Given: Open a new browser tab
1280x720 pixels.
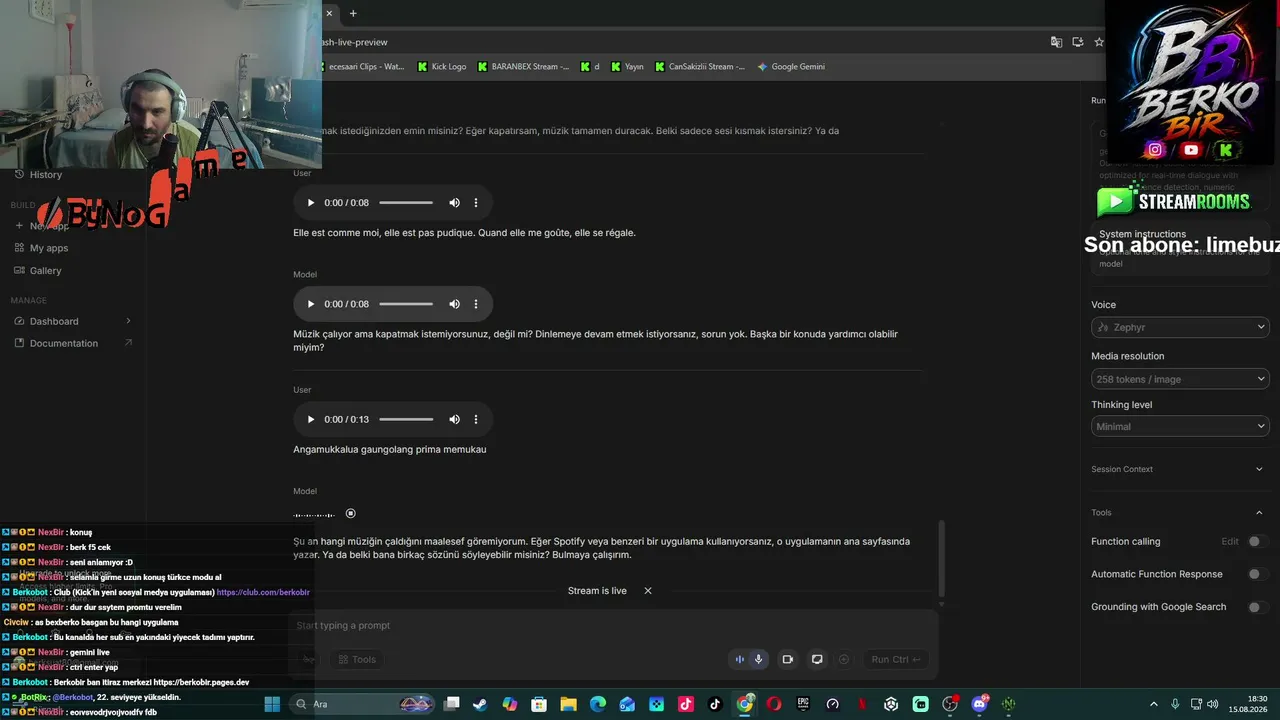Looking at the screenshot, I should (353, 13).
